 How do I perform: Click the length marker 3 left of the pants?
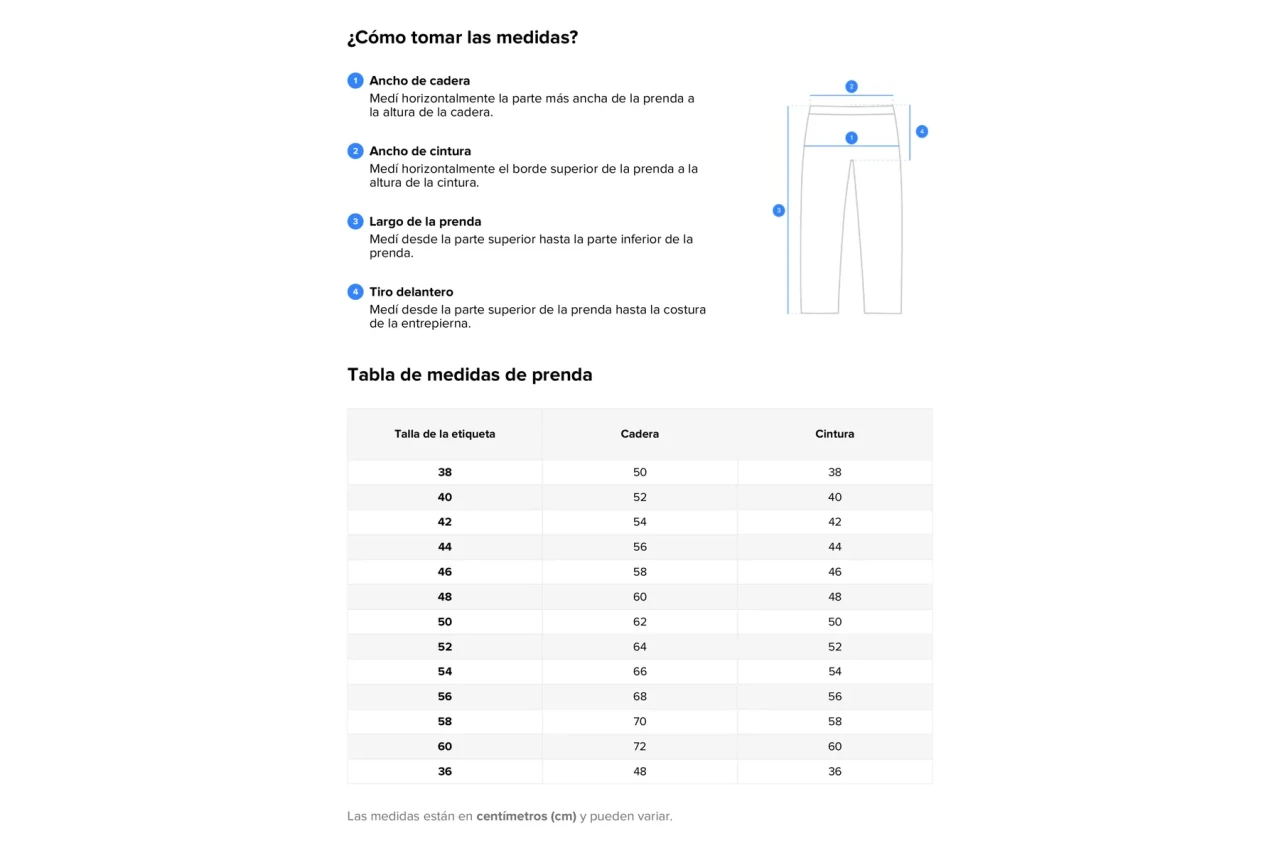(778, 211)
